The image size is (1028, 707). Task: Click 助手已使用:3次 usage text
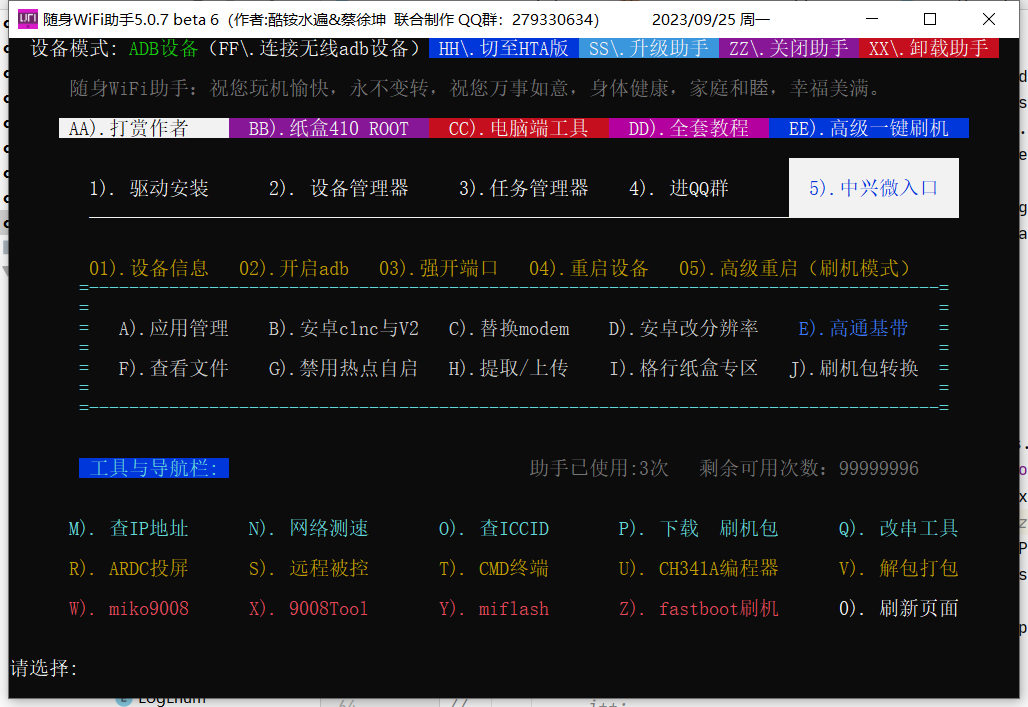599,468
